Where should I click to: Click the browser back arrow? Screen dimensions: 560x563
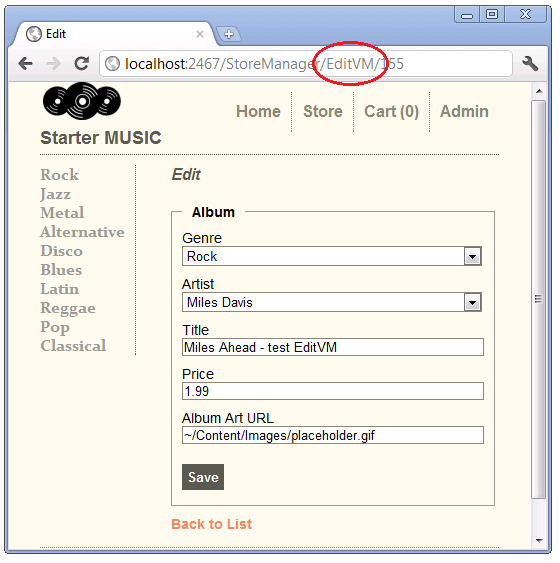coord(25,64)
